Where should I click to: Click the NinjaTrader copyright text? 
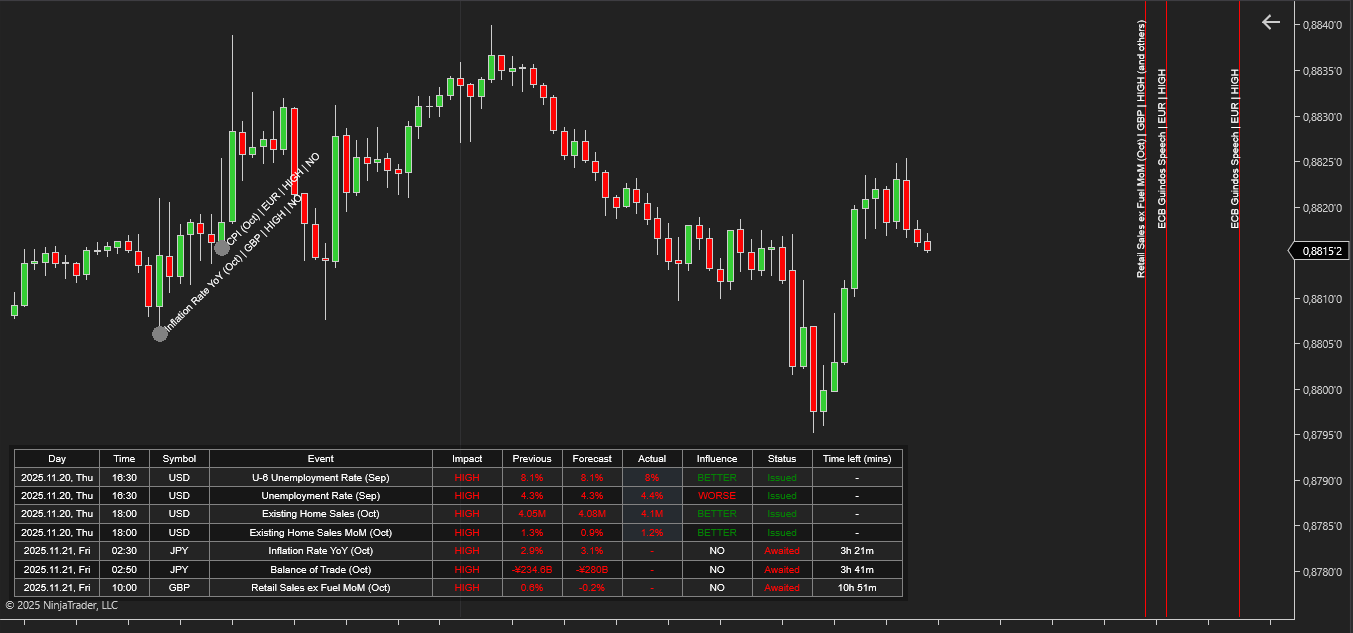coord(61,605)
